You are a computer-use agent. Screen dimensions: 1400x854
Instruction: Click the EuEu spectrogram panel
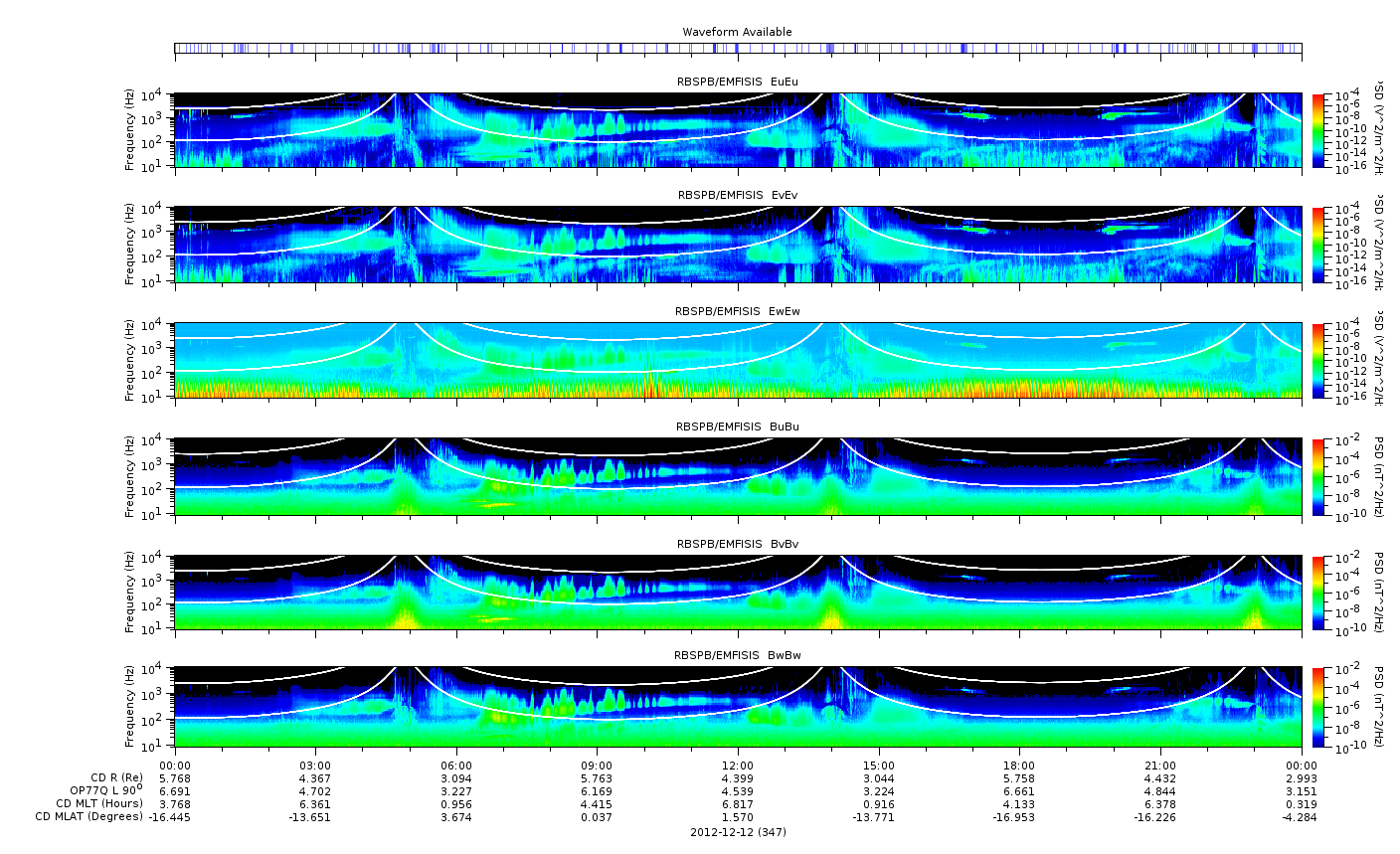click(x=738, y=130)
